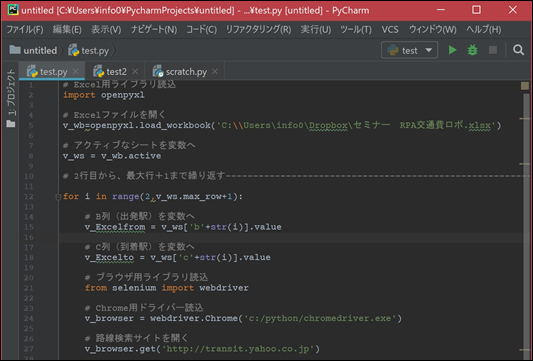Viewport: 533px width, 361px height.
Task: Open the ナビゲート(N) menu
Action: (x=154, y=30)
